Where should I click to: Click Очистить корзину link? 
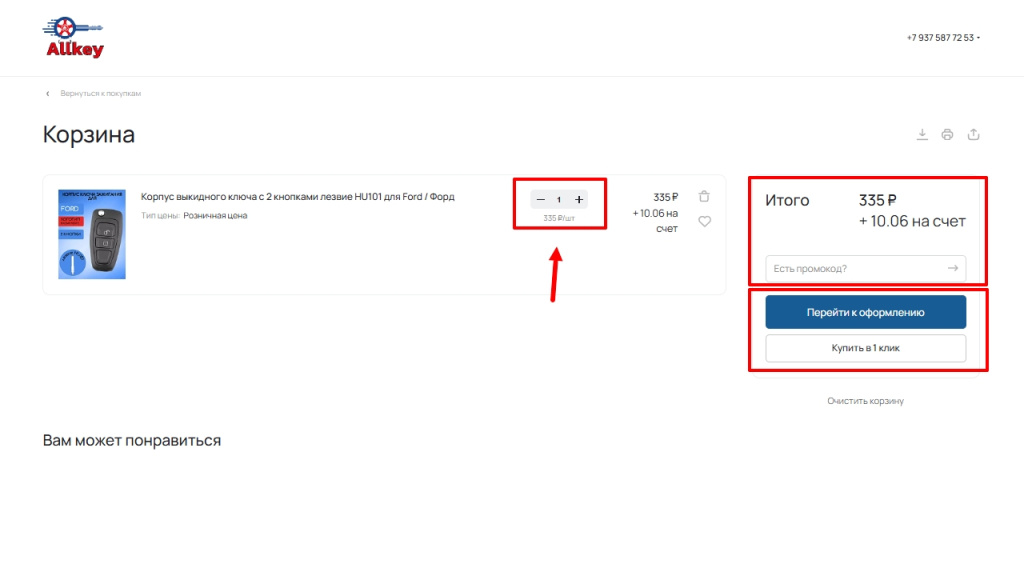click(865, 401)
